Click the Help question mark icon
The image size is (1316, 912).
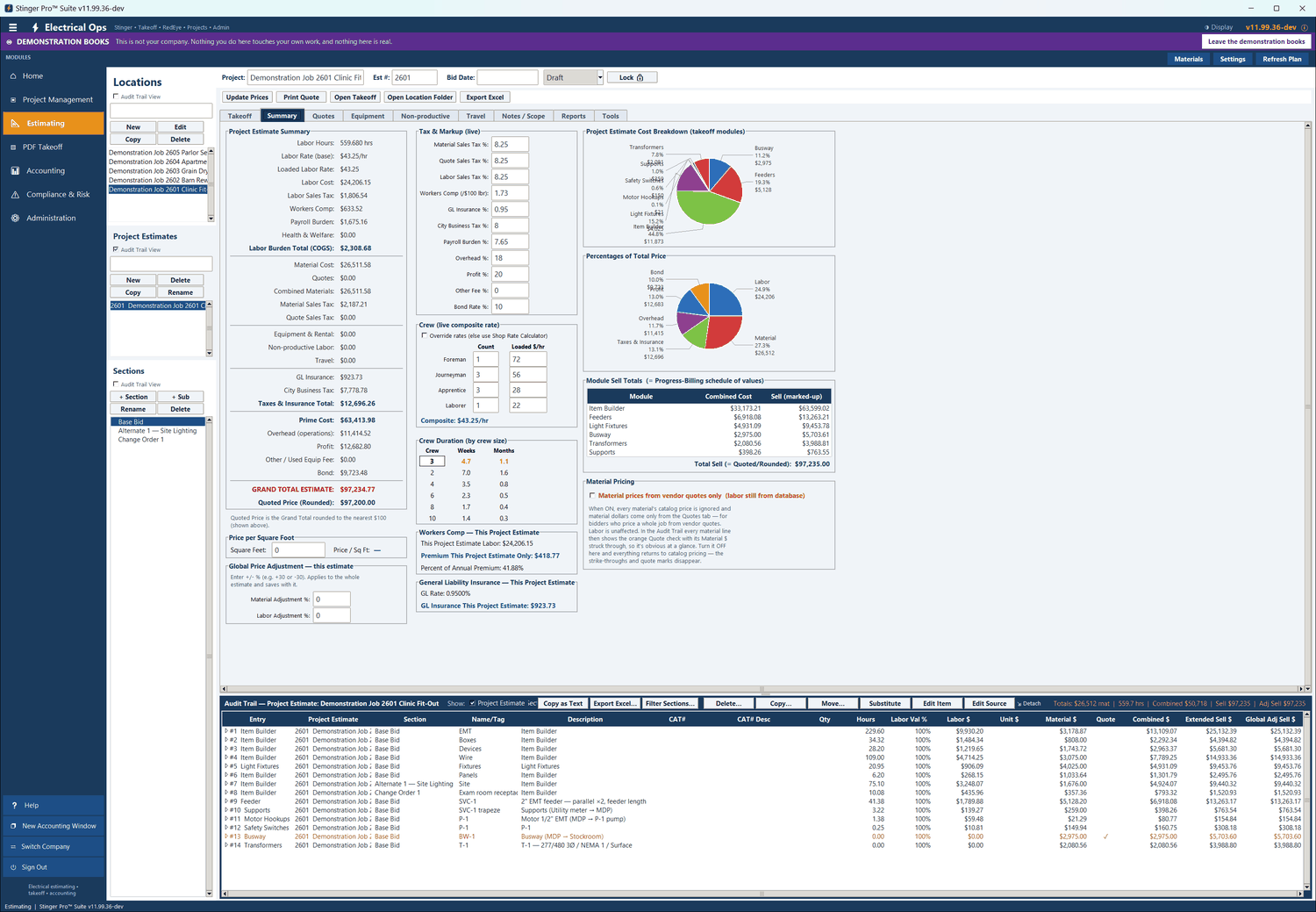tap(14, 805)
